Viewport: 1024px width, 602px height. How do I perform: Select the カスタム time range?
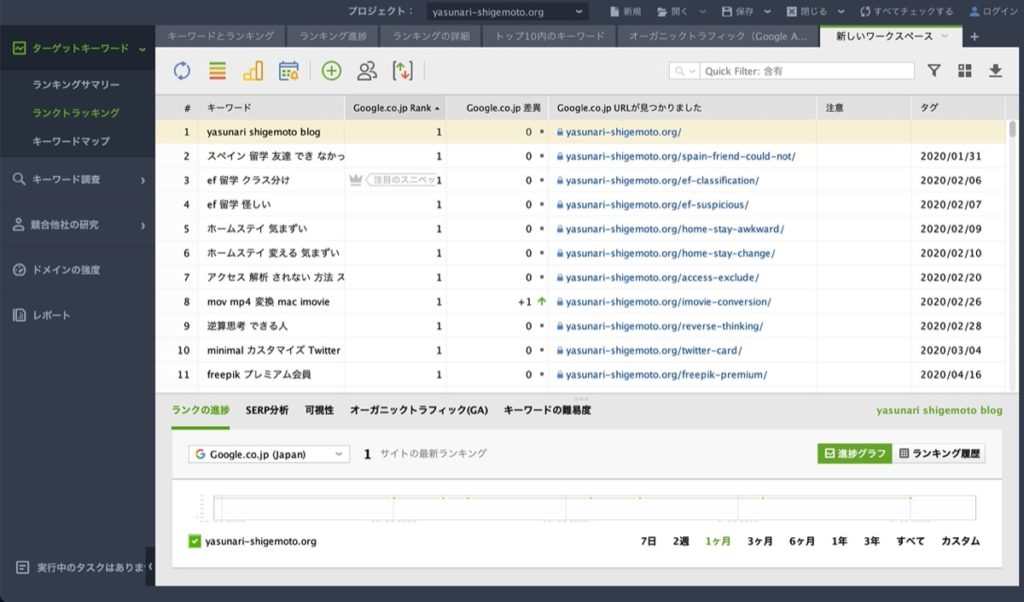point(960,541)
